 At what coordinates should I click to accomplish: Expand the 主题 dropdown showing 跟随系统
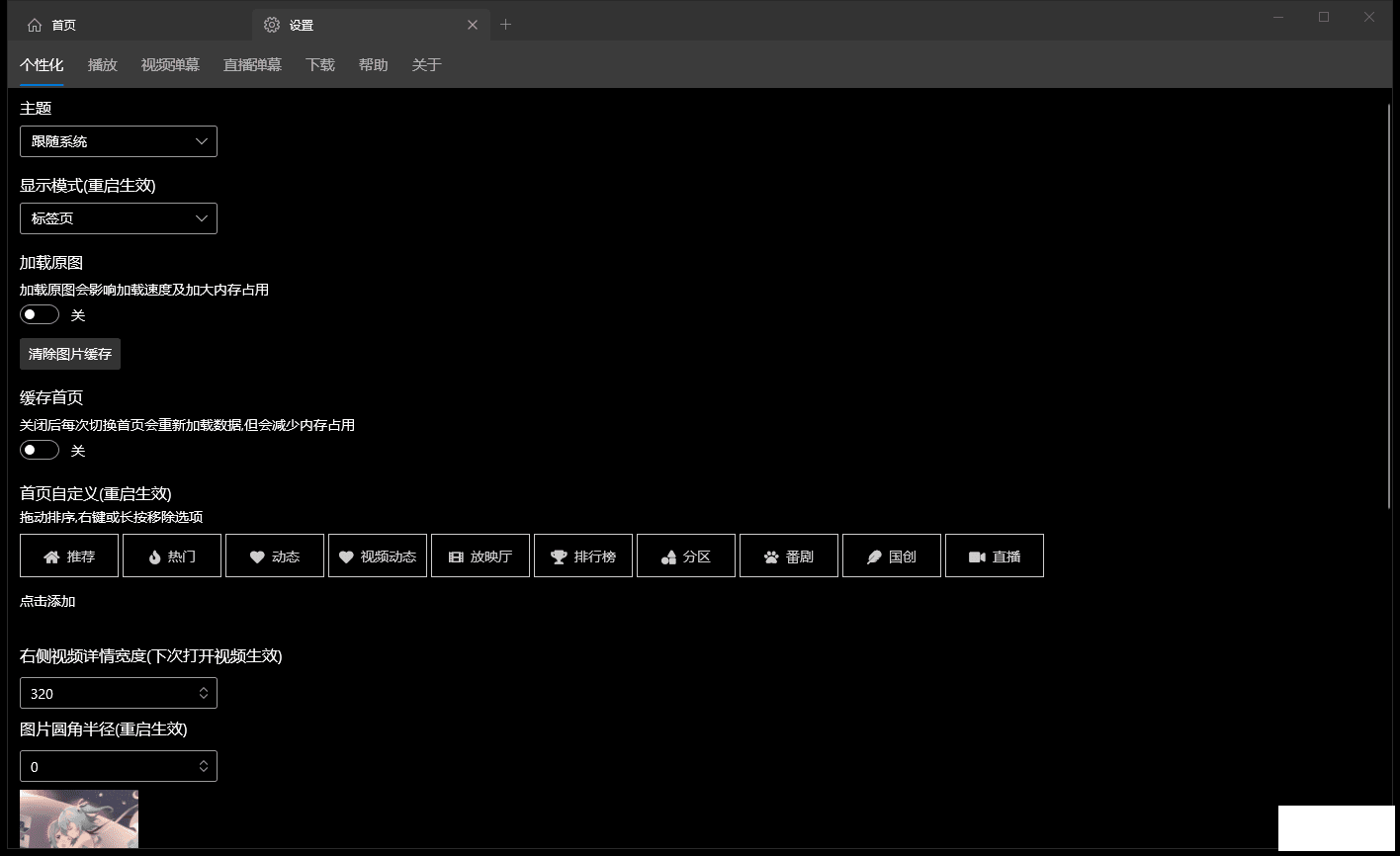119,141
